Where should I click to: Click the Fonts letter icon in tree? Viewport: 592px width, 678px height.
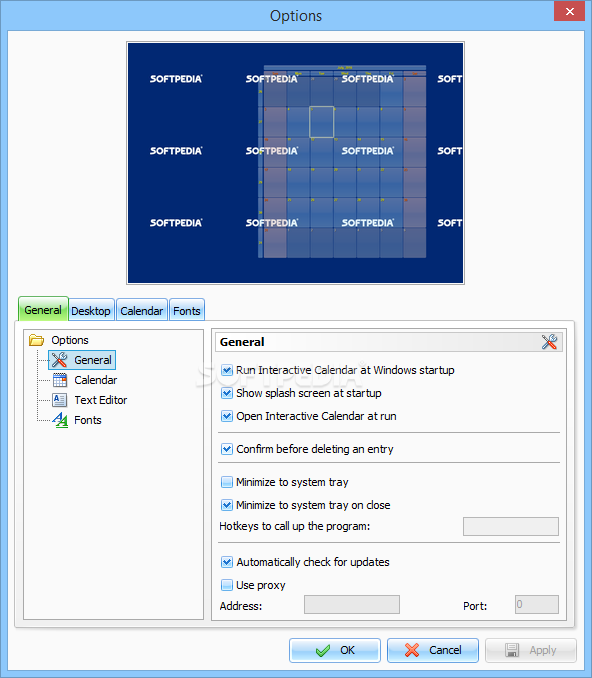[60, 420]
